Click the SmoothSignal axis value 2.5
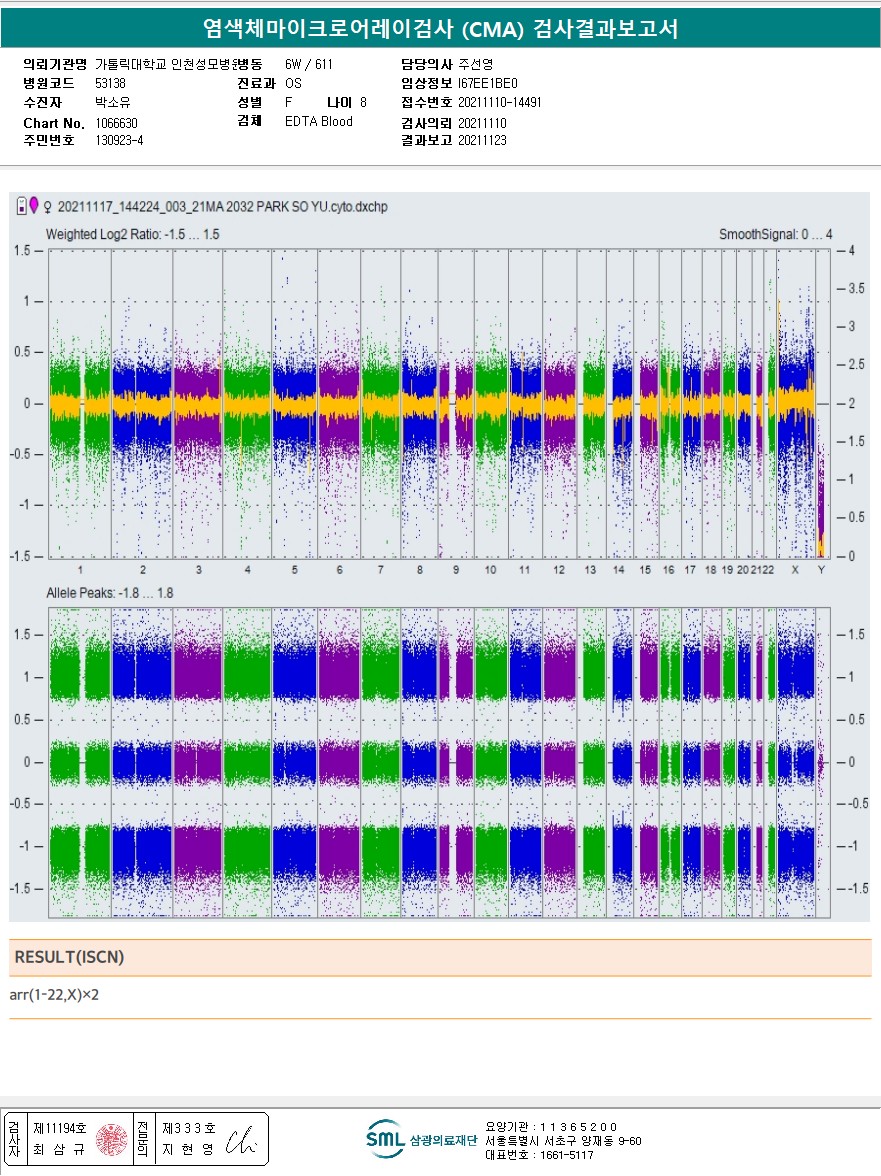The height and width of the screenshot is (1176, 881). (x=856, y=364)
